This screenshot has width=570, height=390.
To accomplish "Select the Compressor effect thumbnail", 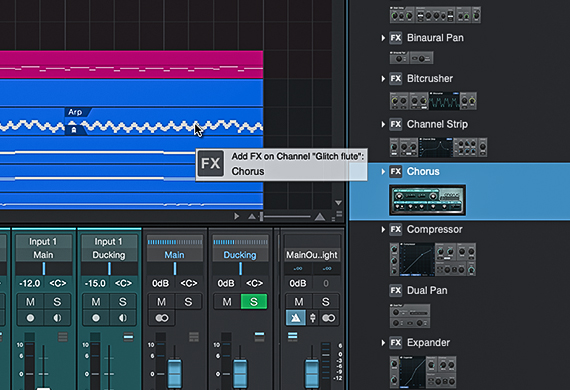I will pyautogui.click(x=433, y=260).
